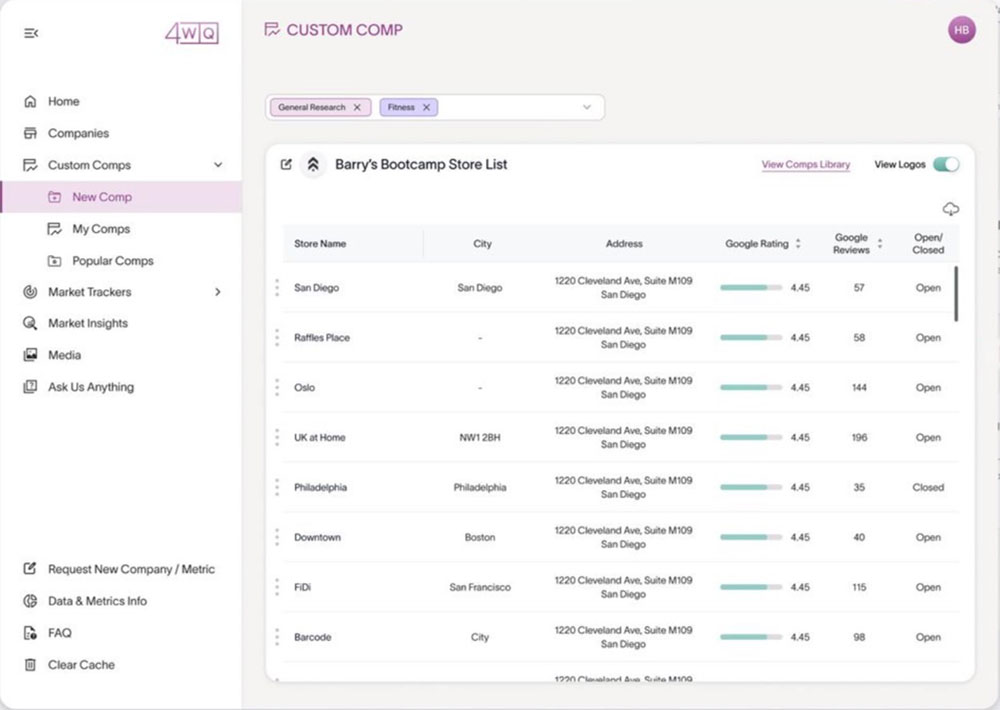Click the San Francisco city cell

coord(480,587)
